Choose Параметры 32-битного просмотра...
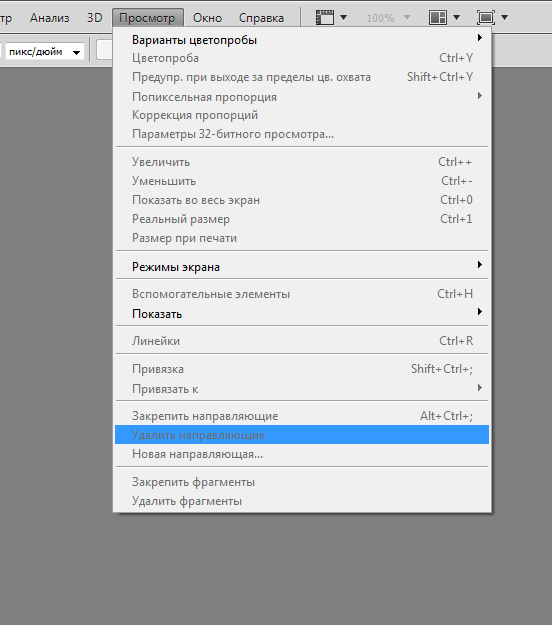The width and height of the screenshot is (552, 625). coord(302,134)
